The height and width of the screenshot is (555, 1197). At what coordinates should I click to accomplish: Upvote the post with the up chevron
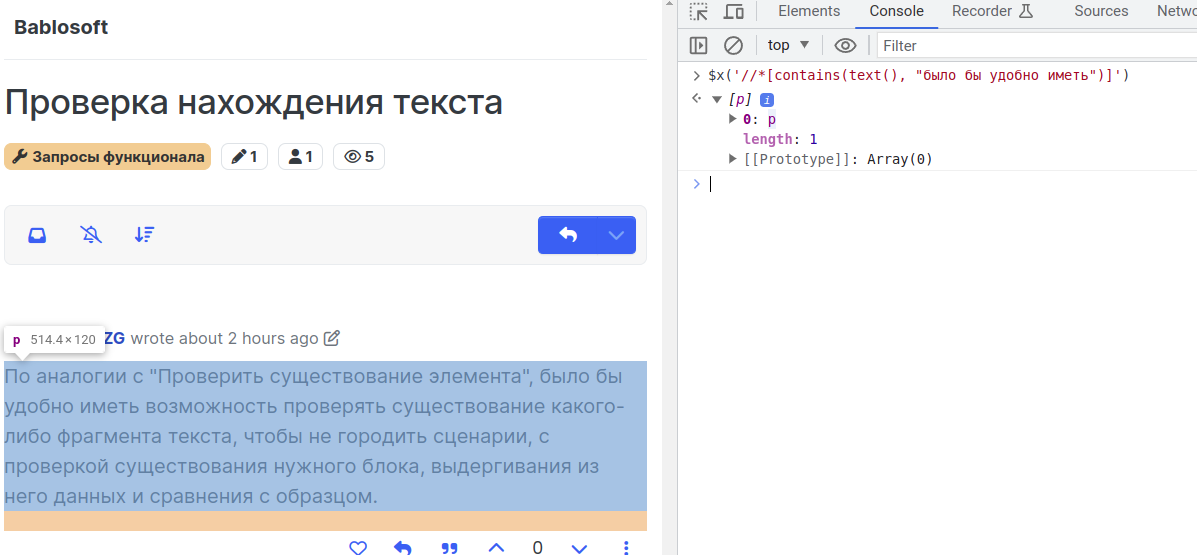495,548
